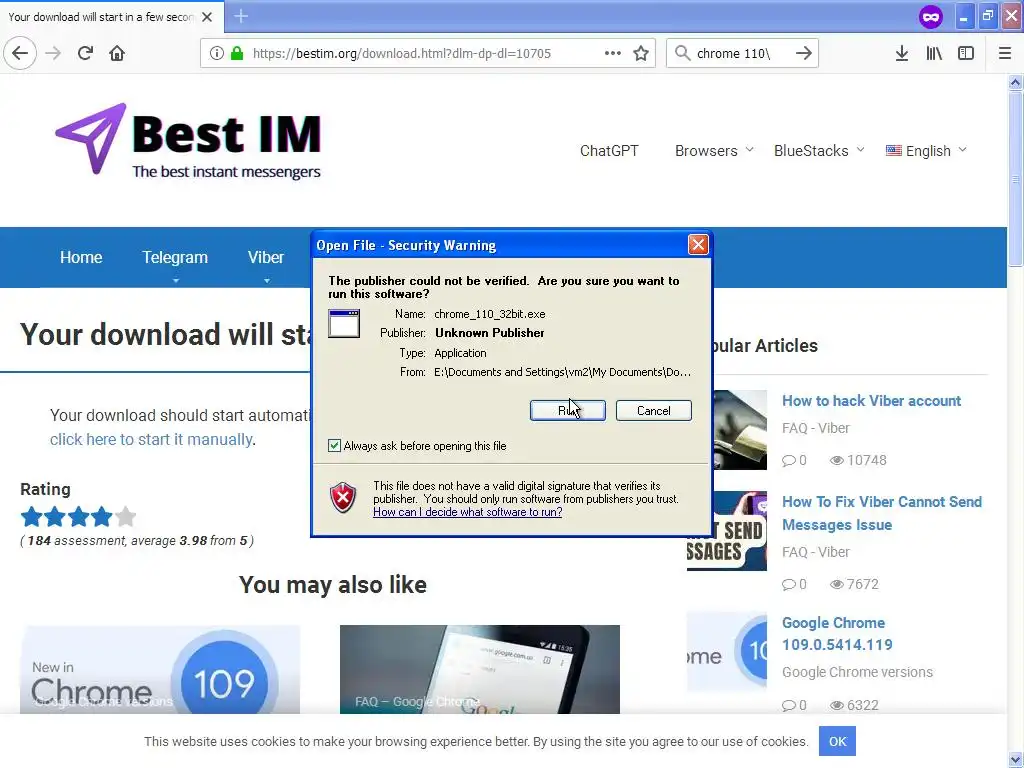This screenshot has height=768, width=1024.
Task: Click the search magnifier icon
Action: click(682, 53)
